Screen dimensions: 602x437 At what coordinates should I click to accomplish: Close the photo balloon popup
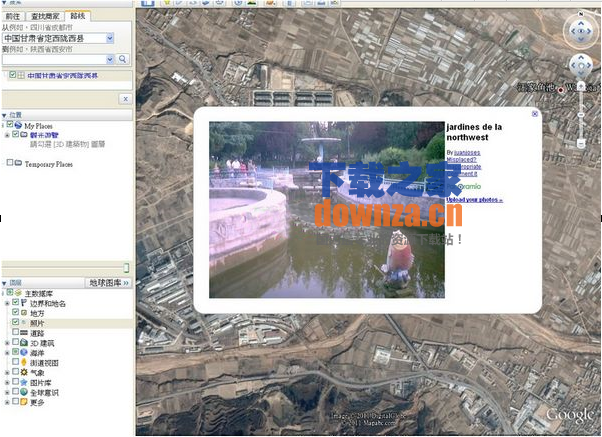coord(534,114)
